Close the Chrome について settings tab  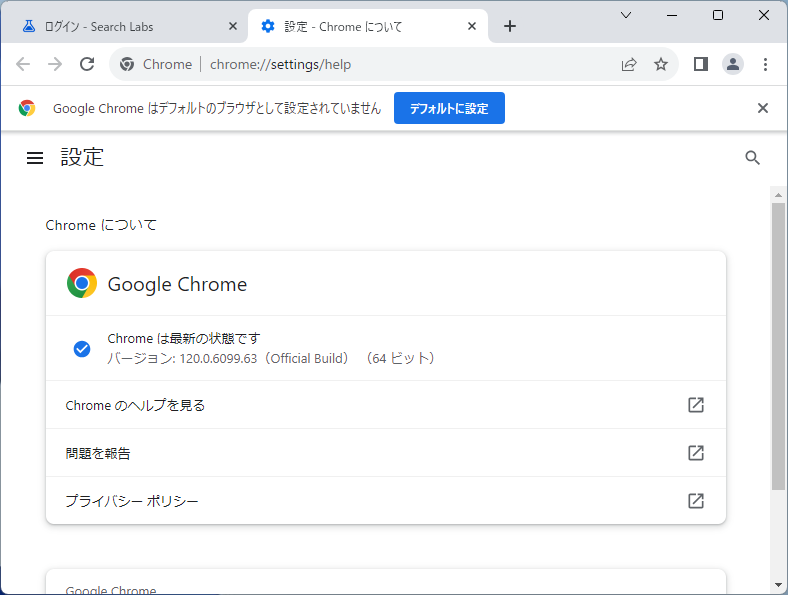tap(472, 26)
